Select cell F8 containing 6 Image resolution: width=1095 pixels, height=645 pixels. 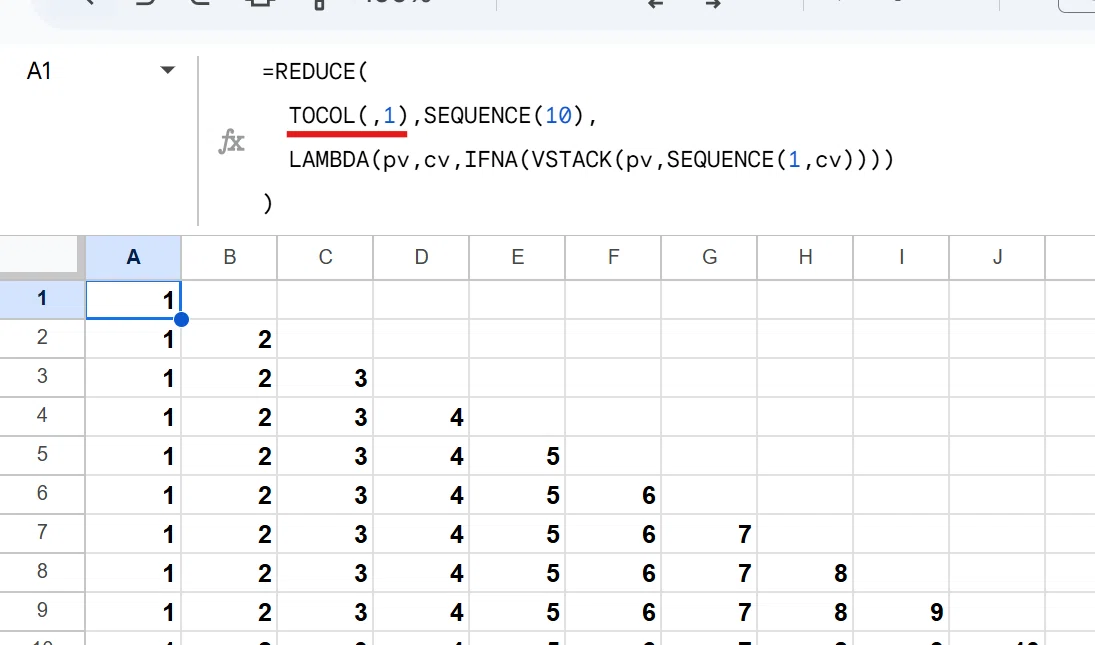tap(613, 573)
